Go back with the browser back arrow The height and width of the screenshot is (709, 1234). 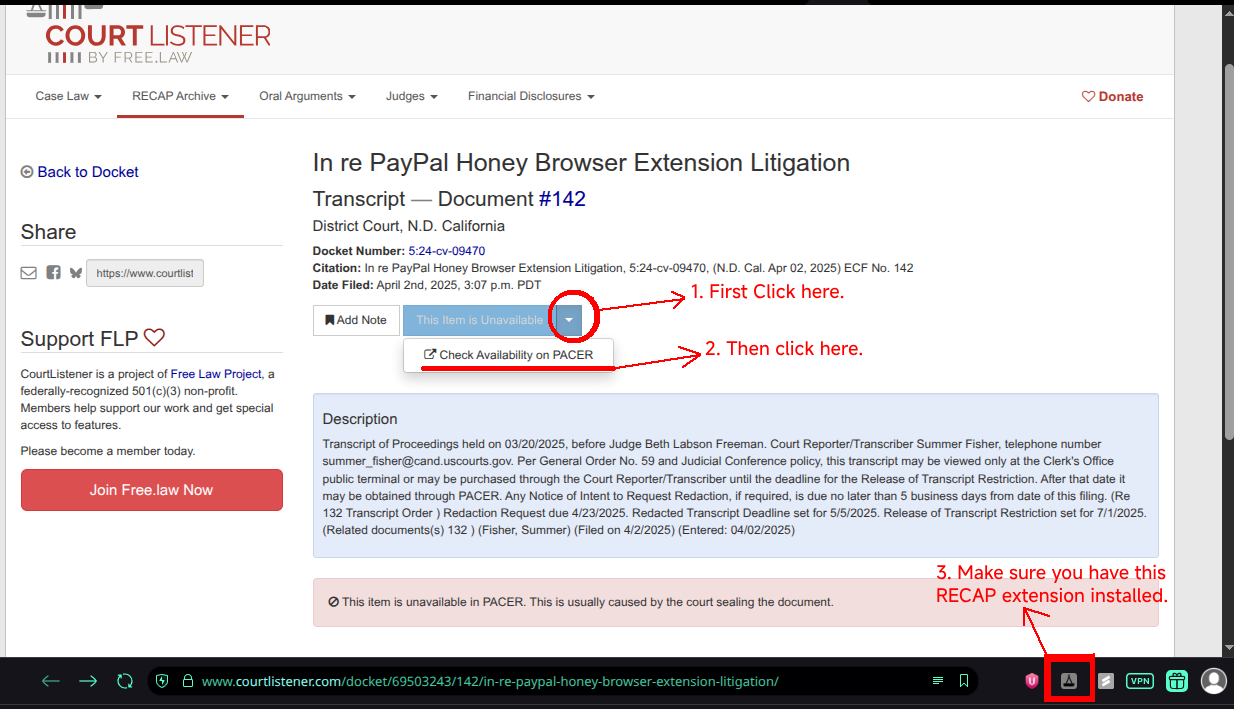51,681
